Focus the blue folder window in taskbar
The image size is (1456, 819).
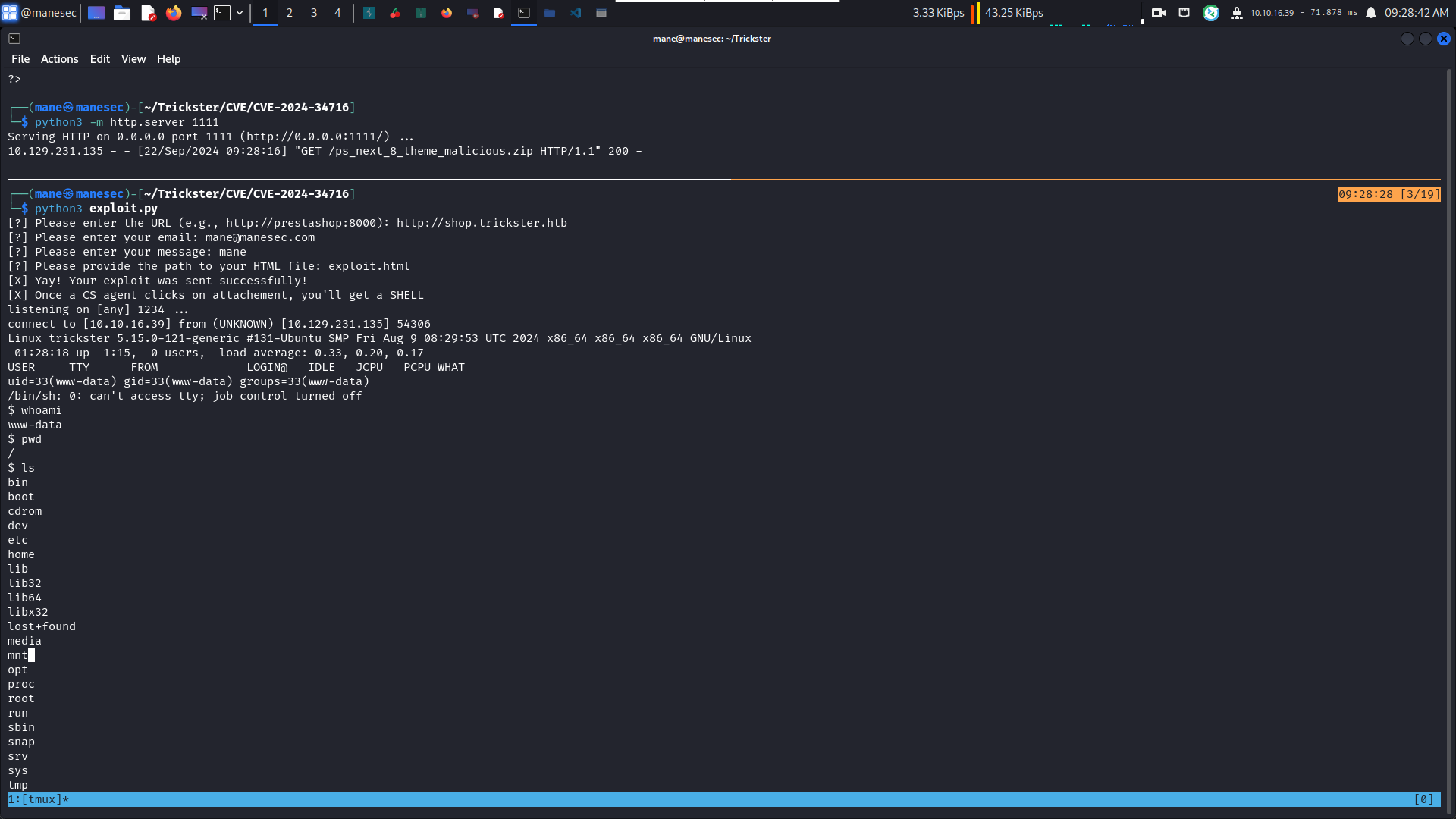click(550, 13)
